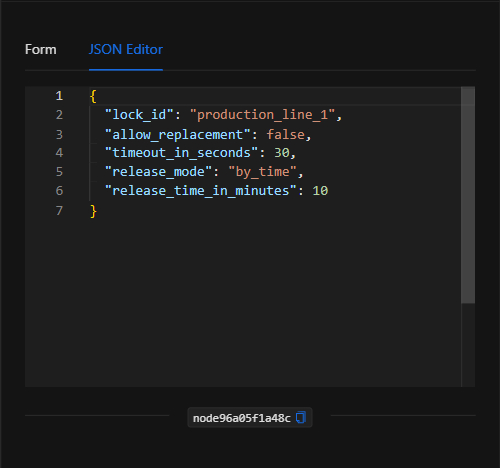The width and height of the screenshot is (500, 468).
Task: Click line number 1 in the gutter
Action: 59,96
